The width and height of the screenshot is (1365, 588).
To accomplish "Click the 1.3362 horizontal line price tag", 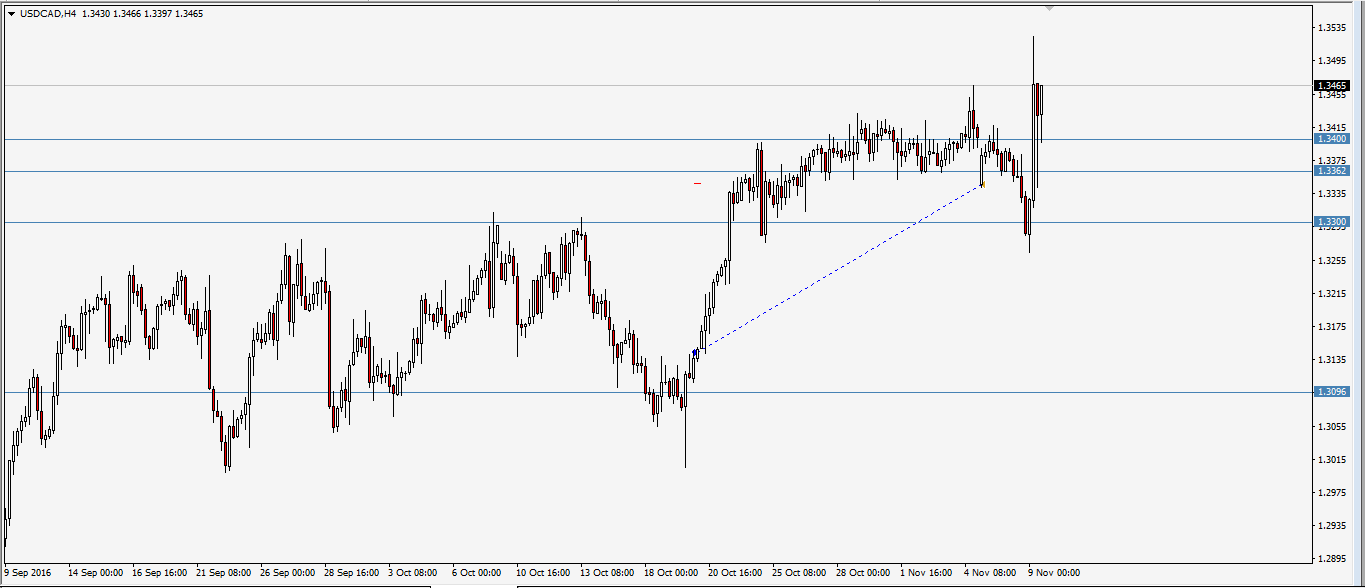I will [x=1333, y=171].
